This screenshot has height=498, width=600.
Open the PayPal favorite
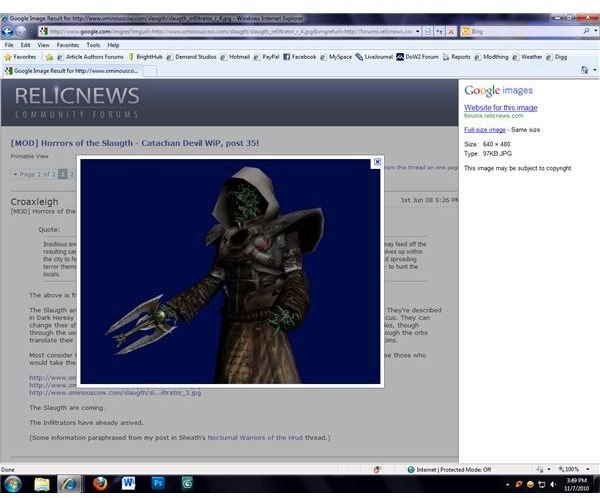266,57
